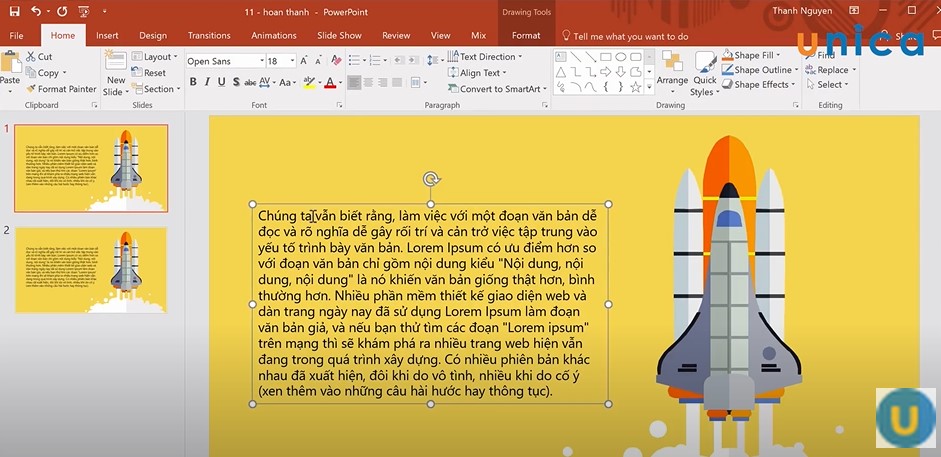Toggle Bold formatting
The image size is (941, 457).
pyautogui.click(x=193, y=82)
